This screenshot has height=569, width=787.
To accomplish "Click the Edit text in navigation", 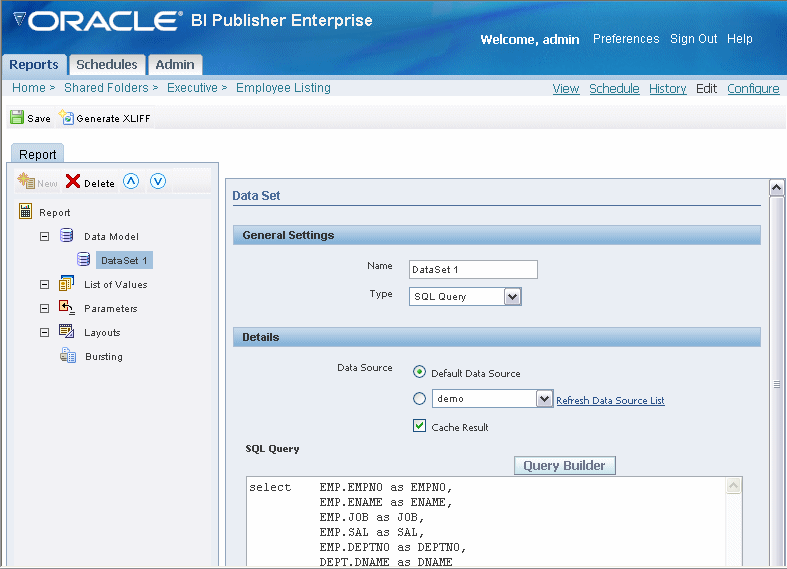I will click(706, 89).
